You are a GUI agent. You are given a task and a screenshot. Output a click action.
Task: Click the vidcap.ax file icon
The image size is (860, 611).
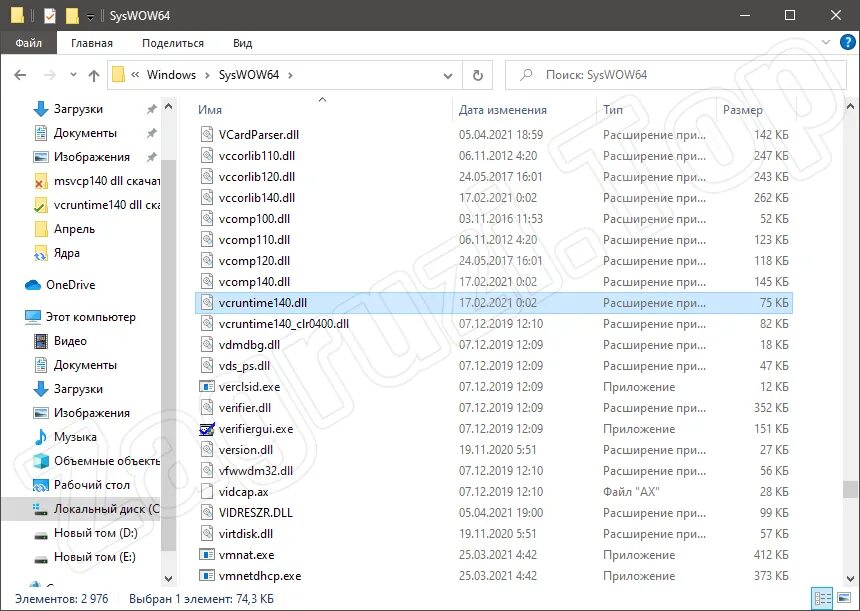[x=206, y=492]
